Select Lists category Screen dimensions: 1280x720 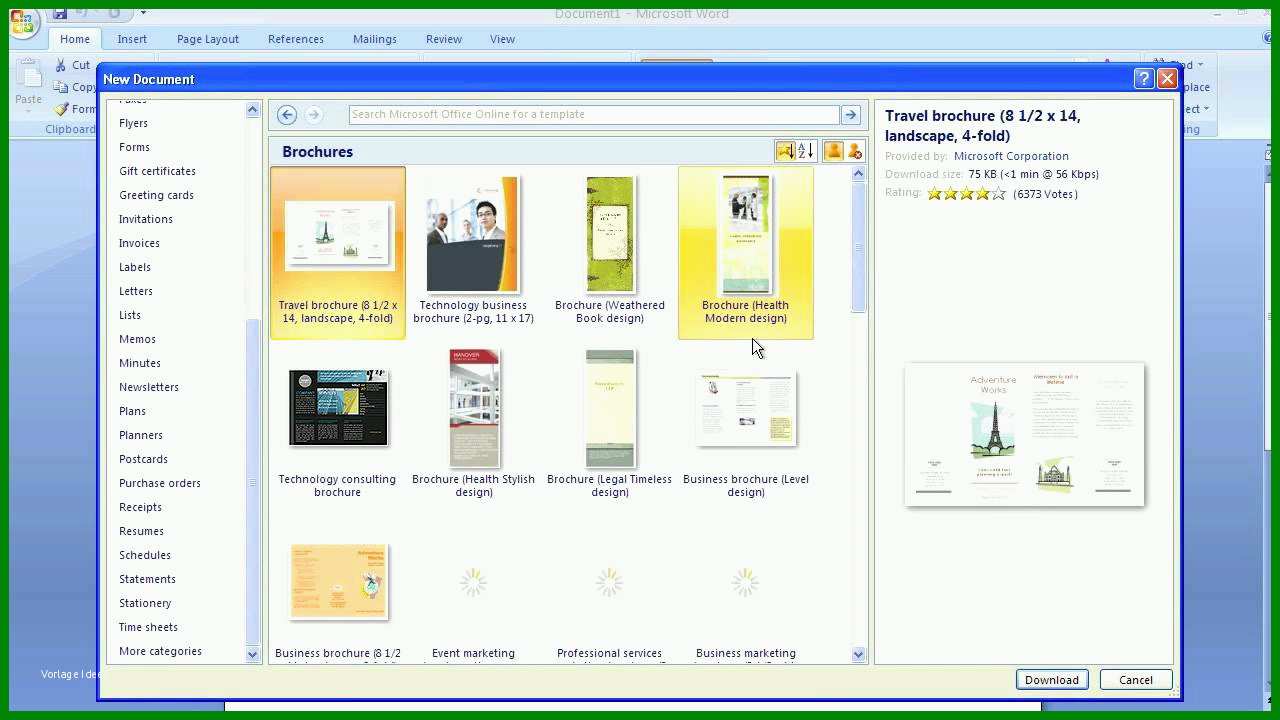(130, 315)
